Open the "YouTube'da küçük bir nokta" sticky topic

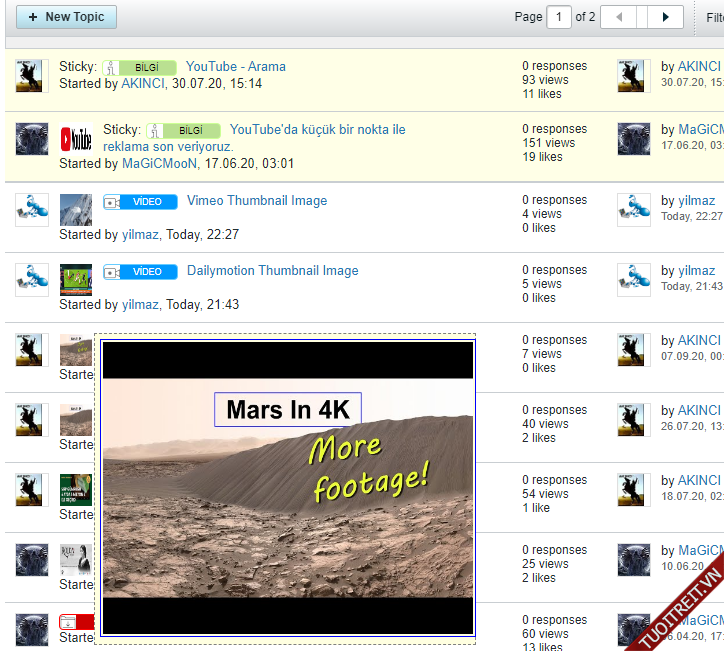[317, 130]
